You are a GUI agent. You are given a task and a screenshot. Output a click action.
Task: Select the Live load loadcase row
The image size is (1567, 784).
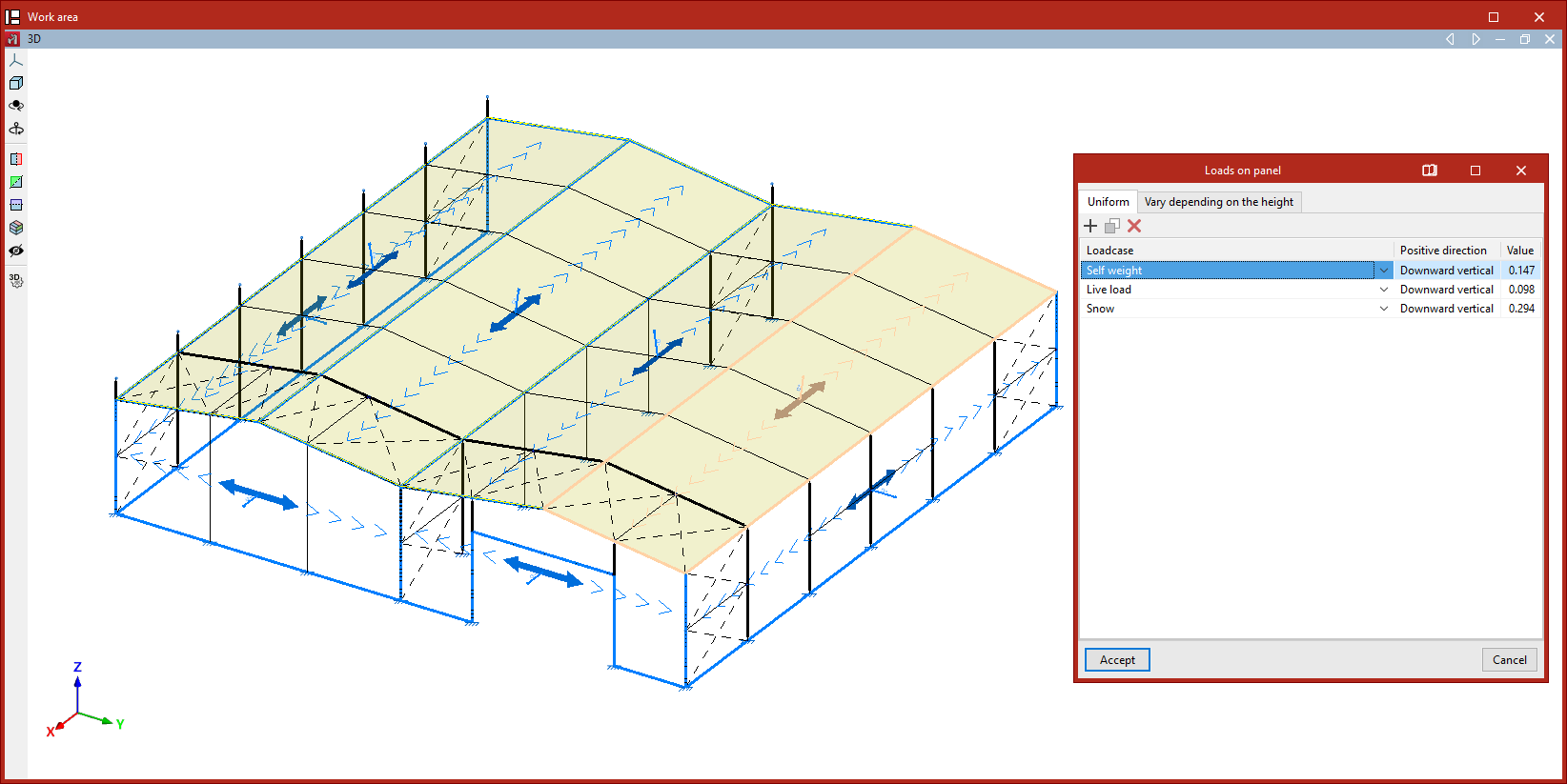[x=1311, y=290]
